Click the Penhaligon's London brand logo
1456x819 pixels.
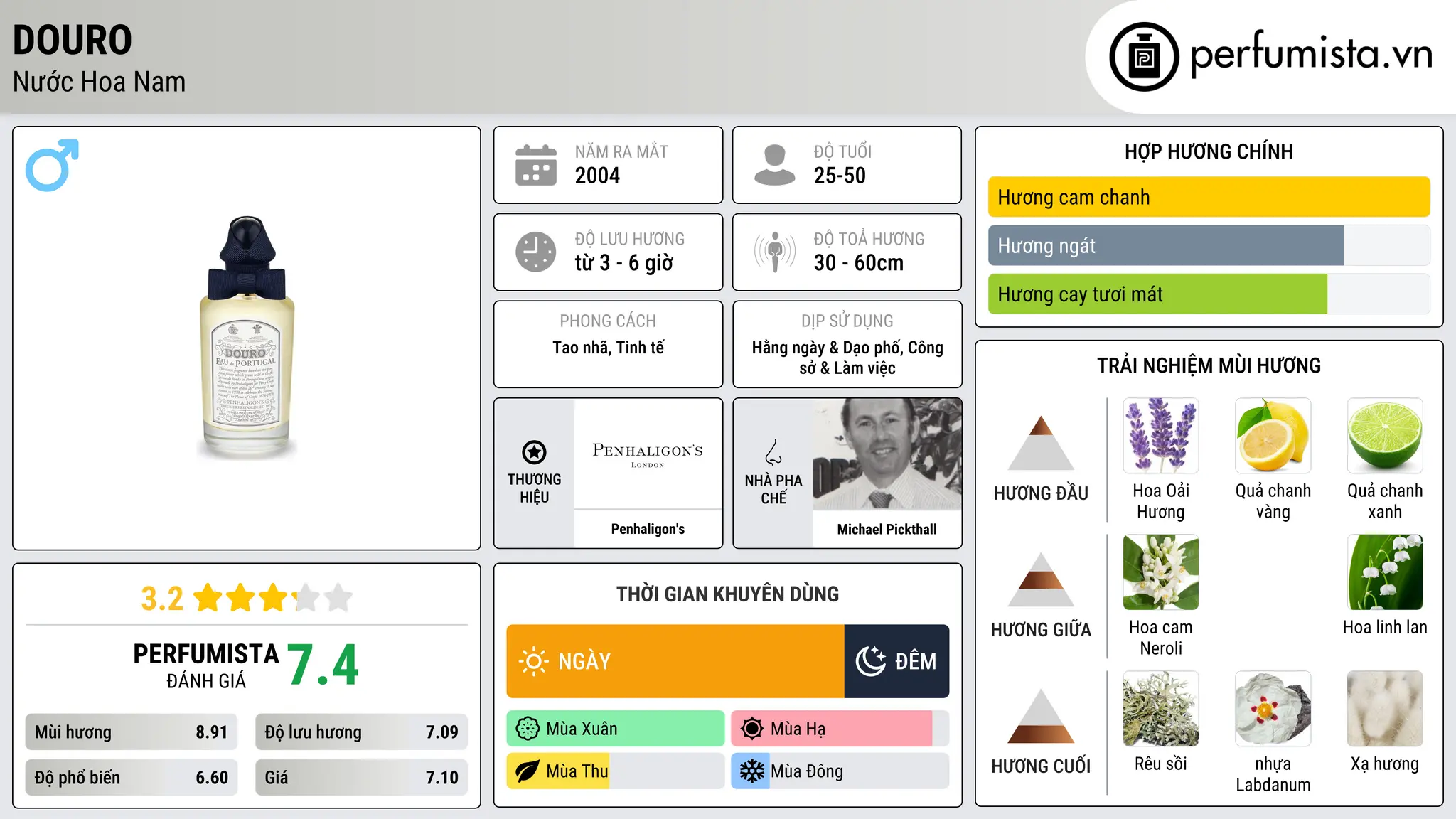point(648,454)
